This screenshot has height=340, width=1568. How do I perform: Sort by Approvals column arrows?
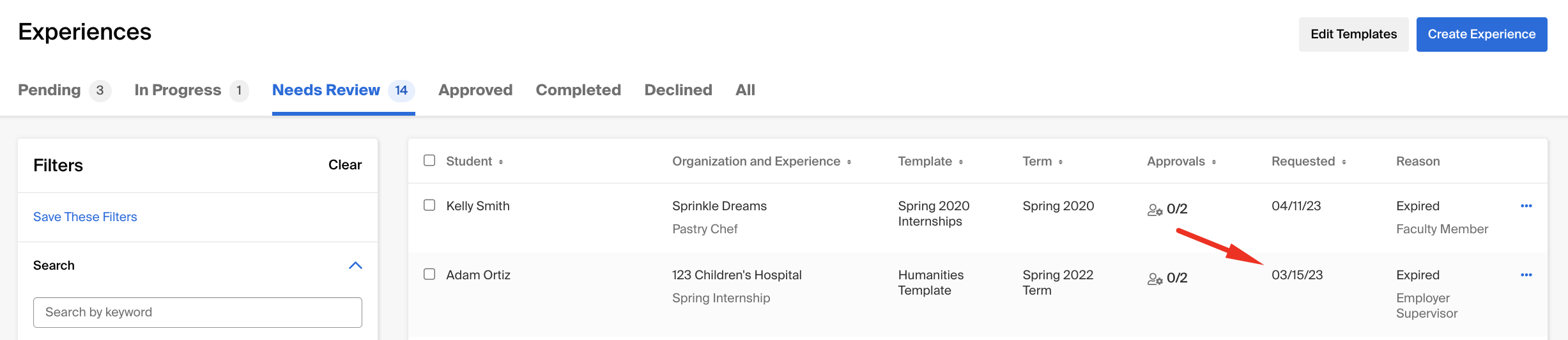click(x=1213, y=162)
